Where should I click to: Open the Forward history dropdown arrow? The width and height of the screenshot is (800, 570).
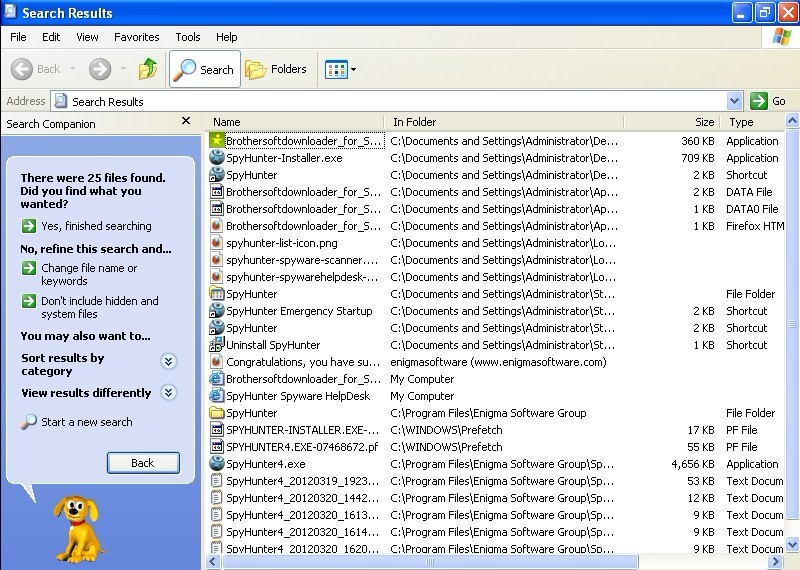(x=123, y=68)
